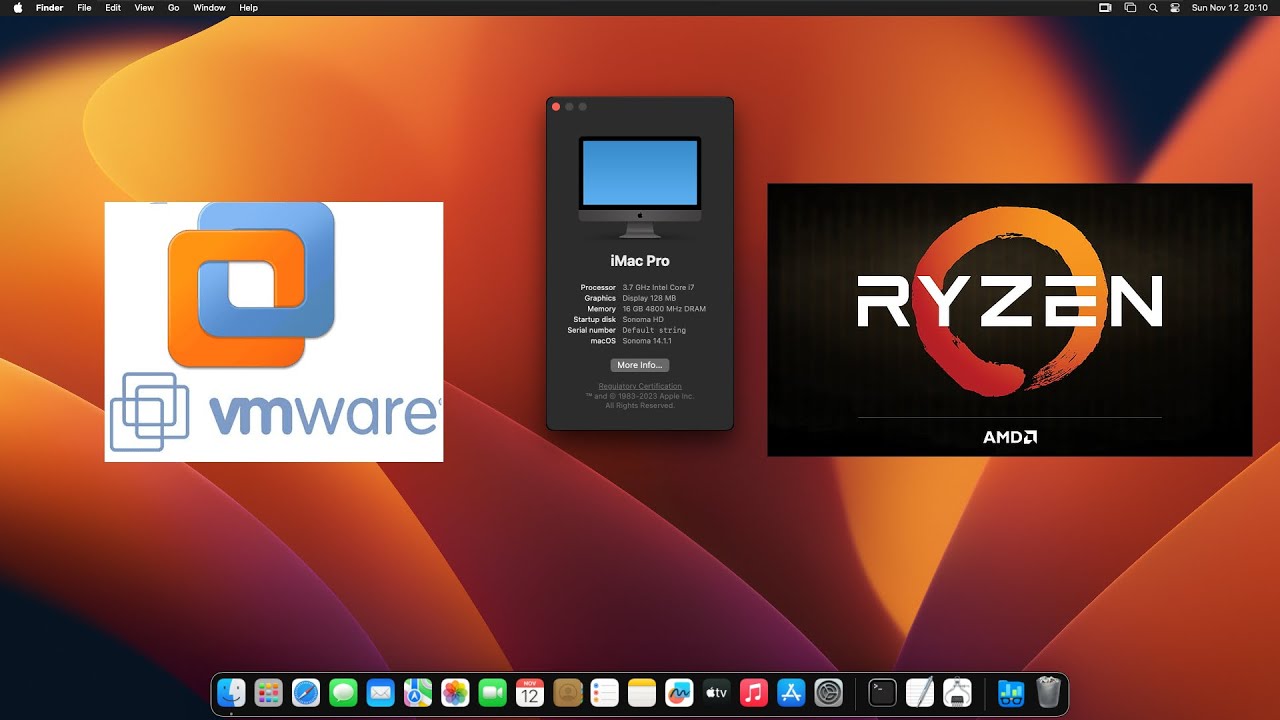Open the Apple menu

[17, 7]
